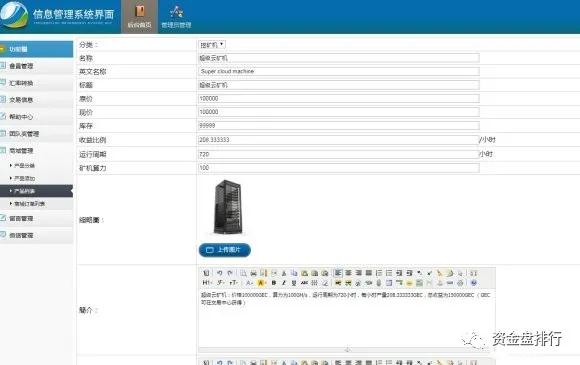580x365 pixels.
Task: Open the font size dropdown in 简介 editor
Action: [x=233, y=283]
